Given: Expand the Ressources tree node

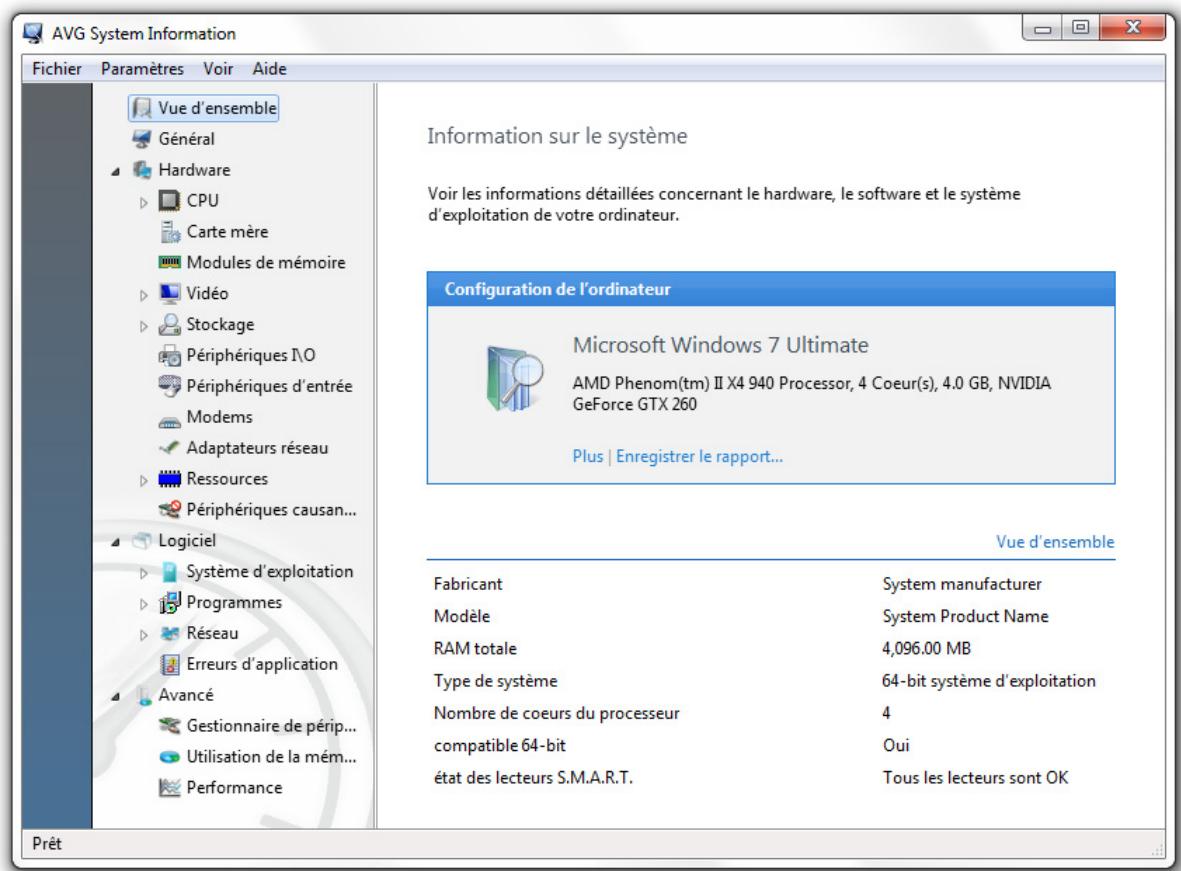Looking at the screenshot, I should click(x=143, y=480).
